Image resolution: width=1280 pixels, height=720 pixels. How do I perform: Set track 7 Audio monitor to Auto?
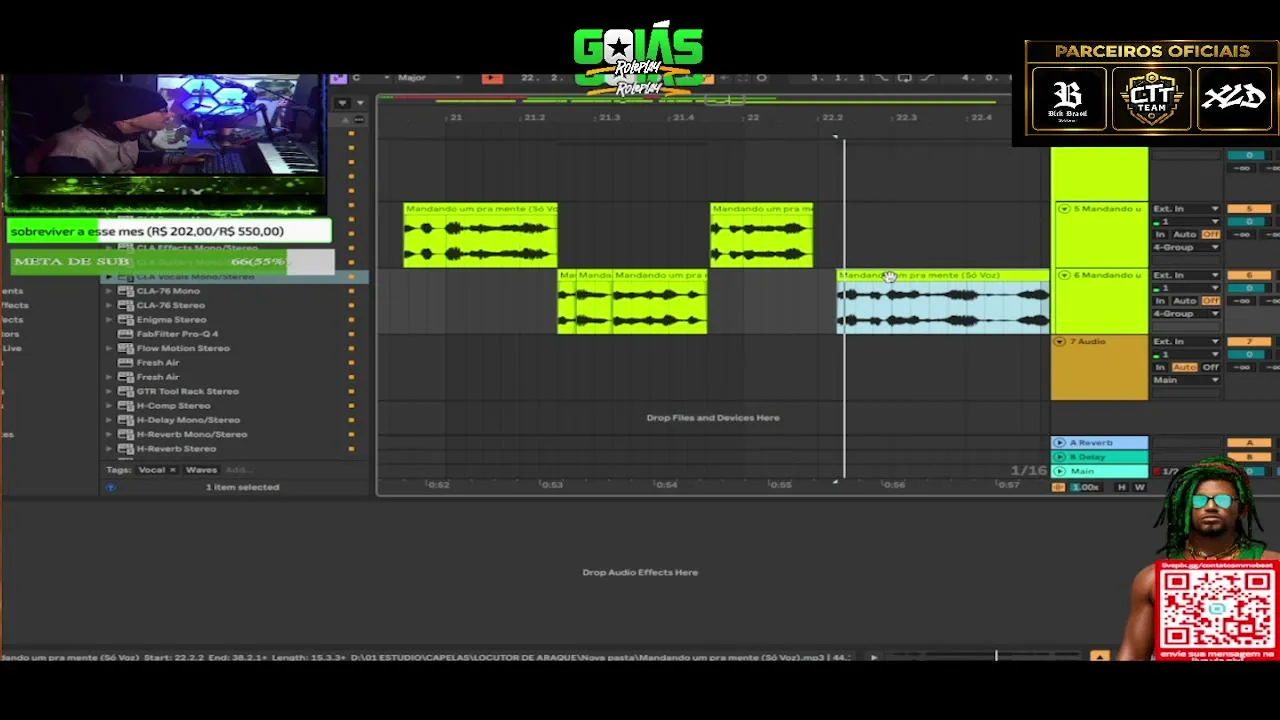tap(1184, 367)
